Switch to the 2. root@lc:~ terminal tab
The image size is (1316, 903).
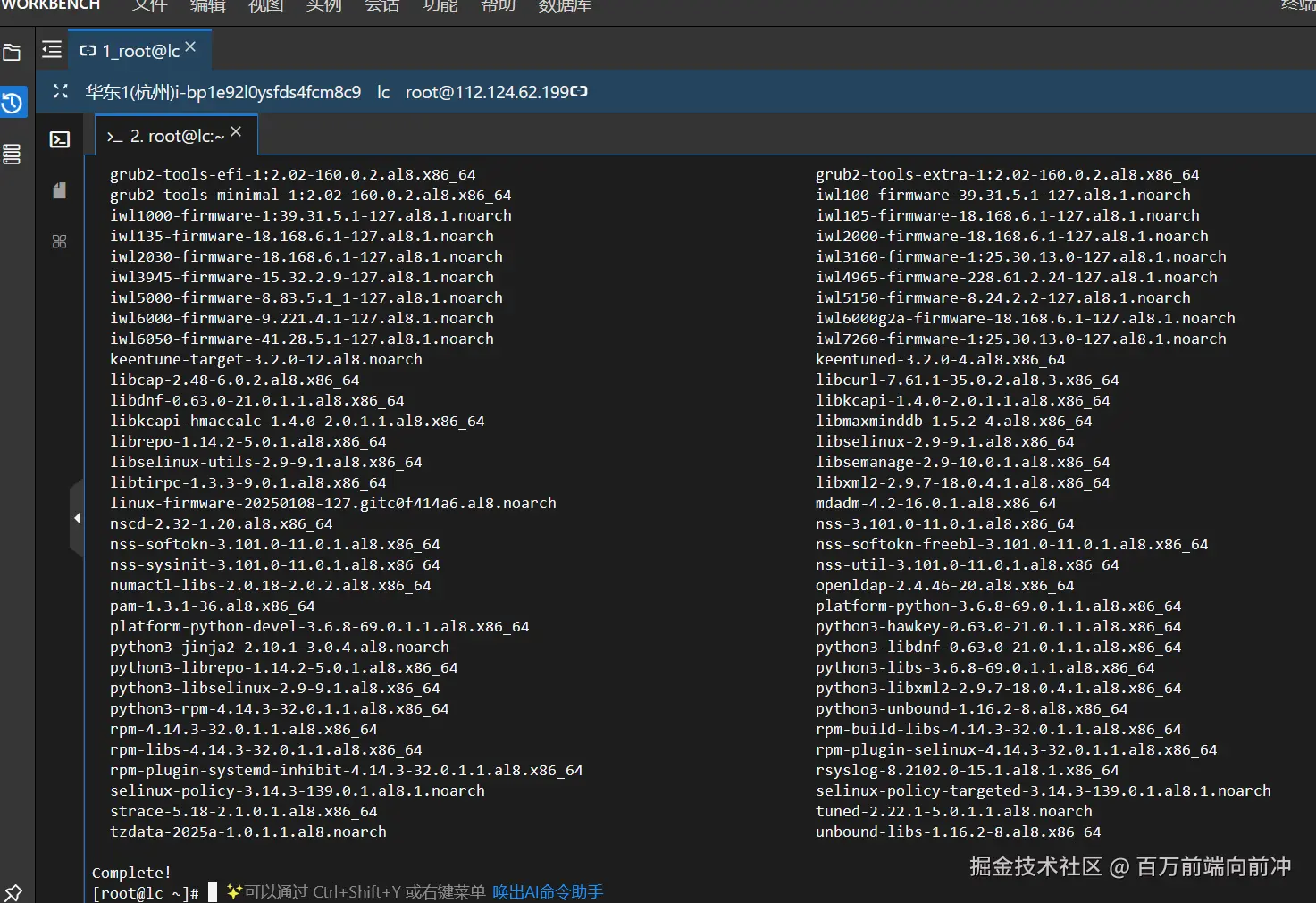165,136
